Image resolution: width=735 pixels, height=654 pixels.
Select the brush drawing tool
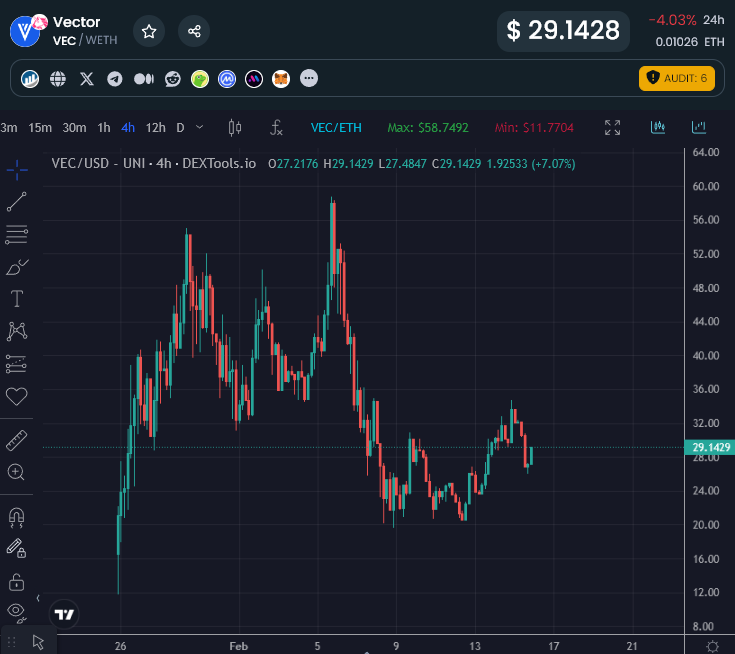17,267
